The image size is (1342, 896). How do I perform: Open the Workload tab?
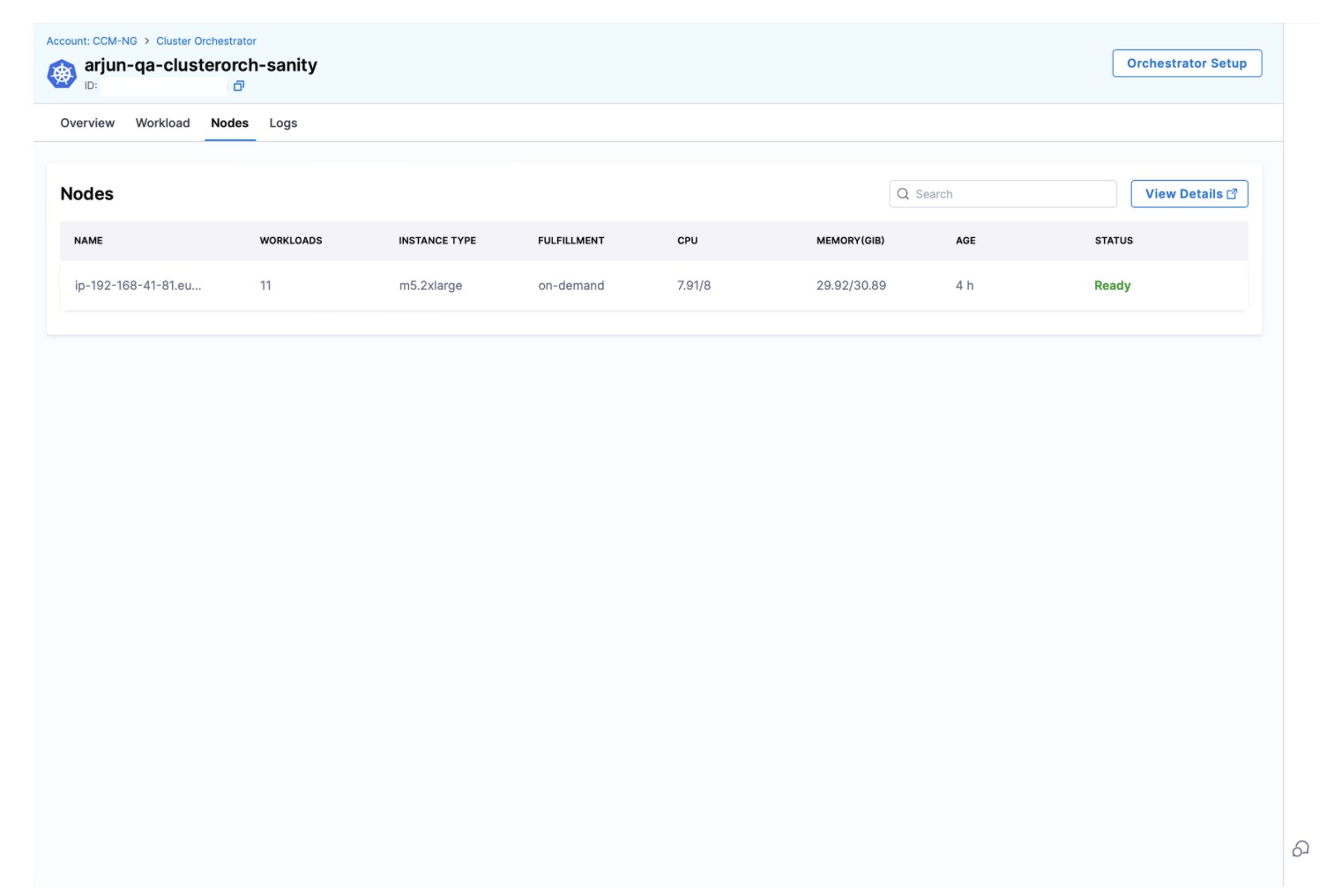coord(162,123)
